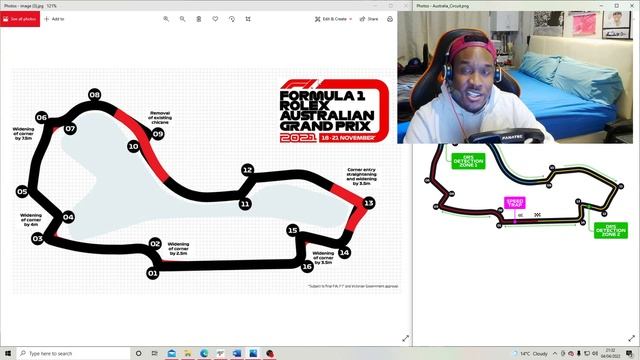Click the 'Widening of corner by 7.5m' note
This screenshot has width=640, height=360.
pos(23,133)
